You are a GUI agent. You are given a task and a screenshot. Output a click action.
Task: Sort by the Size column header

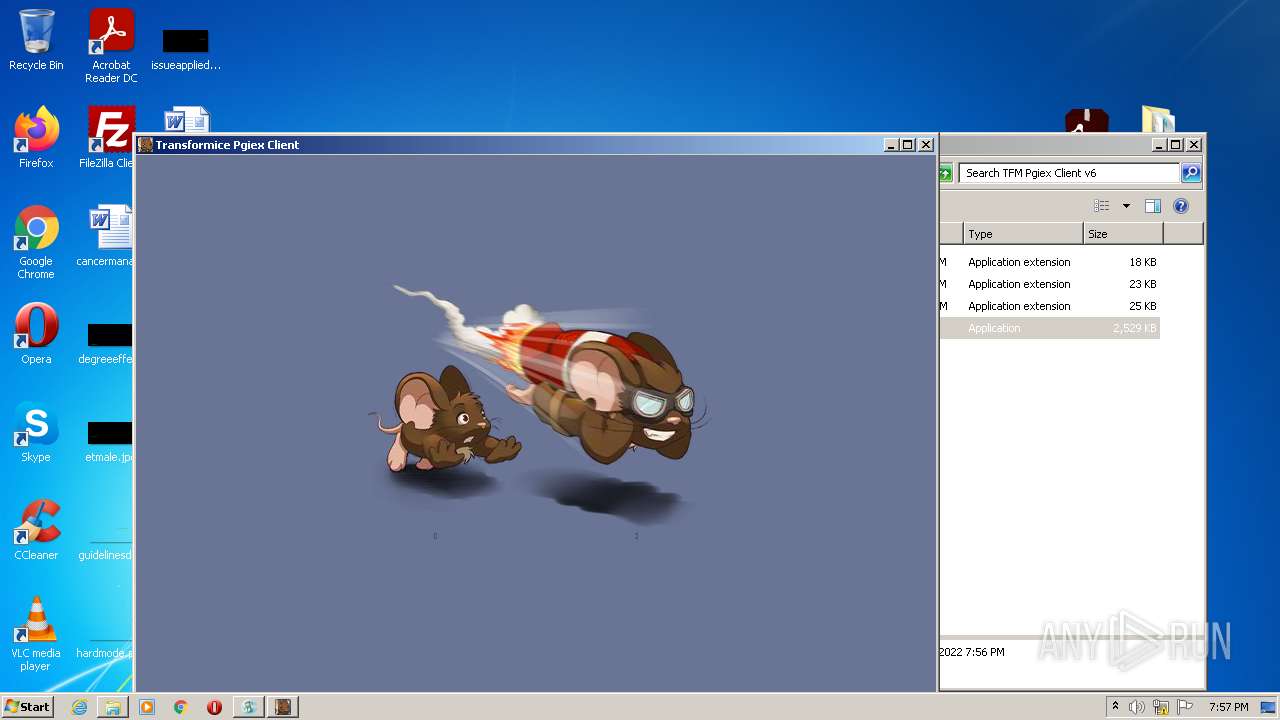[x=1123, y=234]
